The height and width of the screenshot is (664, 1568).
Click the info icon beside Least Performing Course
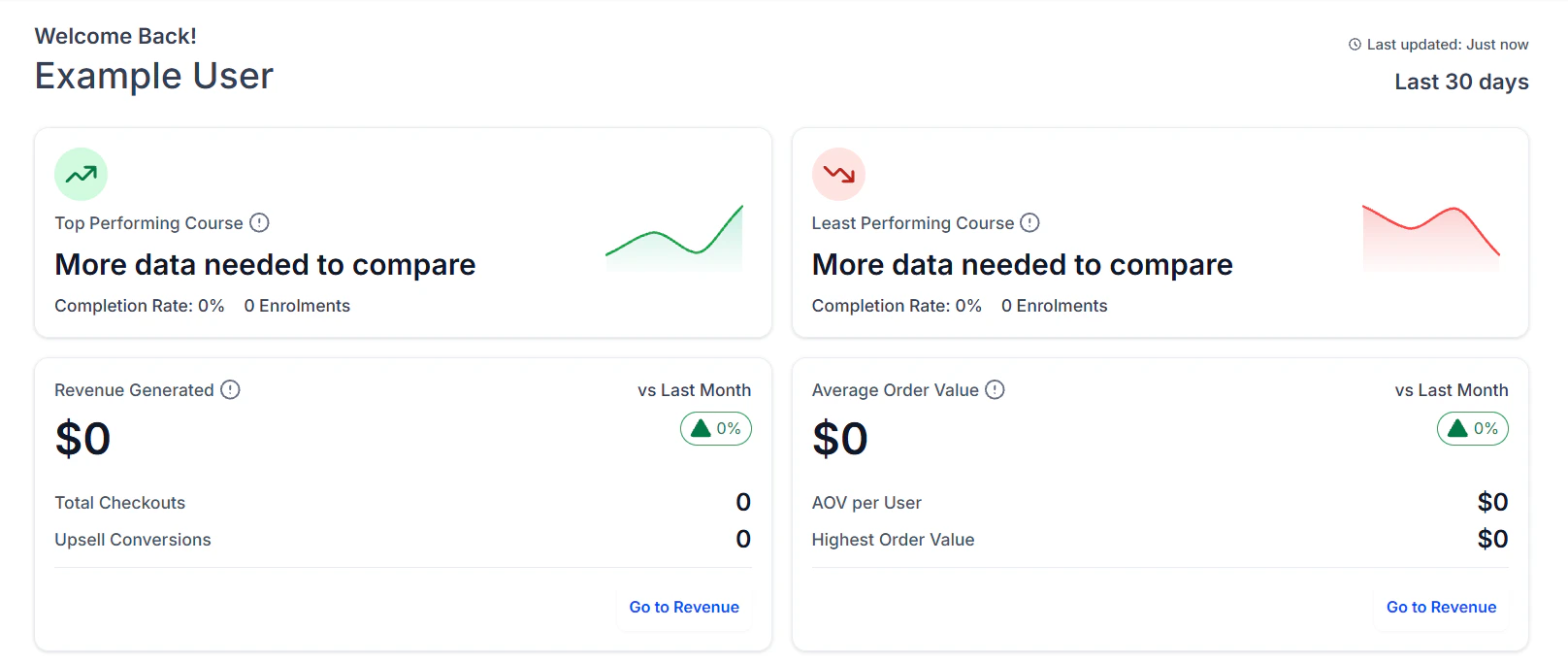point(1029,222)
